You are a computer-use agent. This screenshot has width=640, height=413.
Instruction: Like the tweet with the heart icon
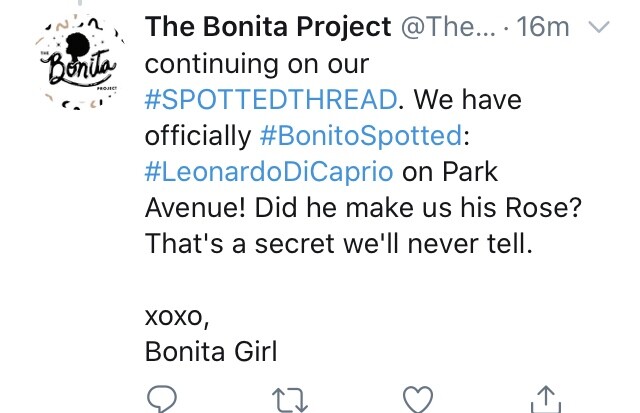(418, 400)
